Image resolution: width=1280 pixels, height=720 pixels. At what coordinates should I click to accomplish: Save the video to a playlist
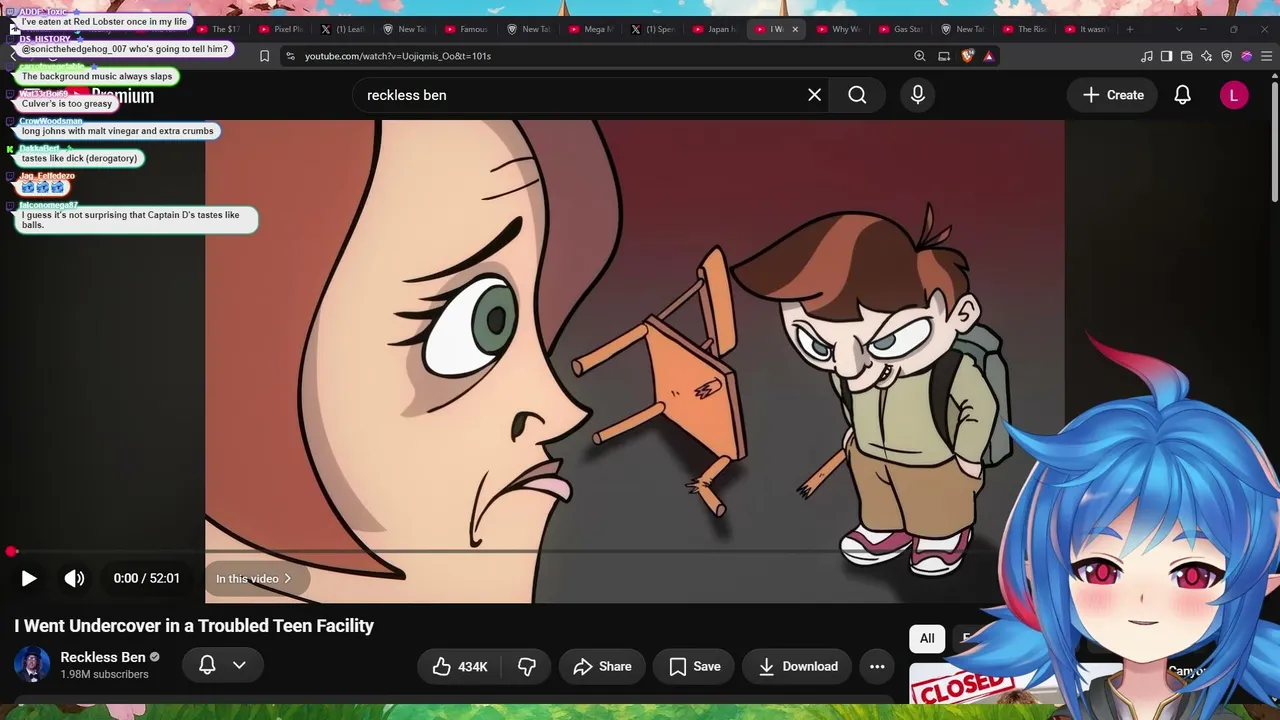[695, 666]
